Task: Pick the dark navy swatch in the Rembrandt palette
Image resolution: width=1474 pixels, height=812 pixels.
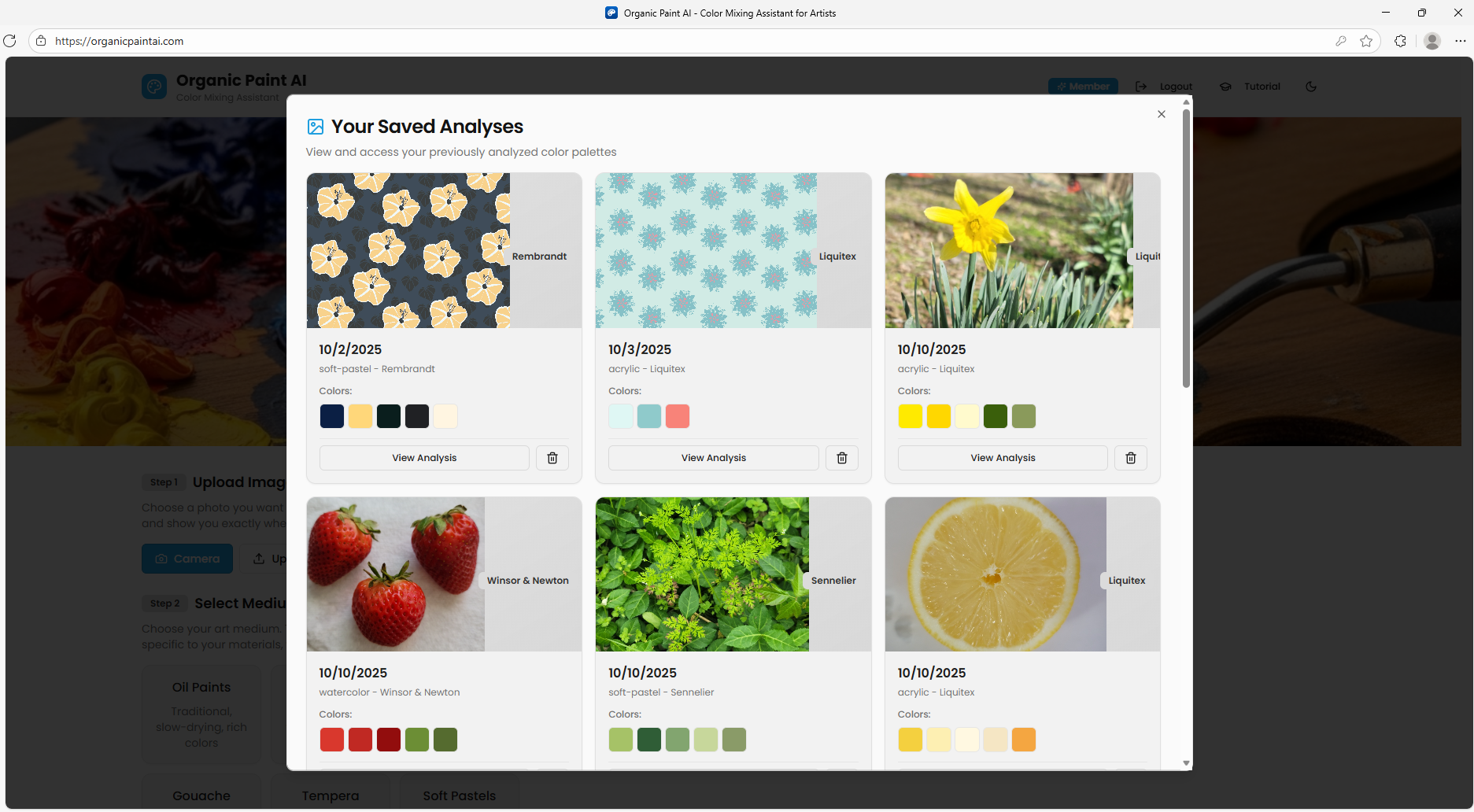Action: click(x=331, y=416)
